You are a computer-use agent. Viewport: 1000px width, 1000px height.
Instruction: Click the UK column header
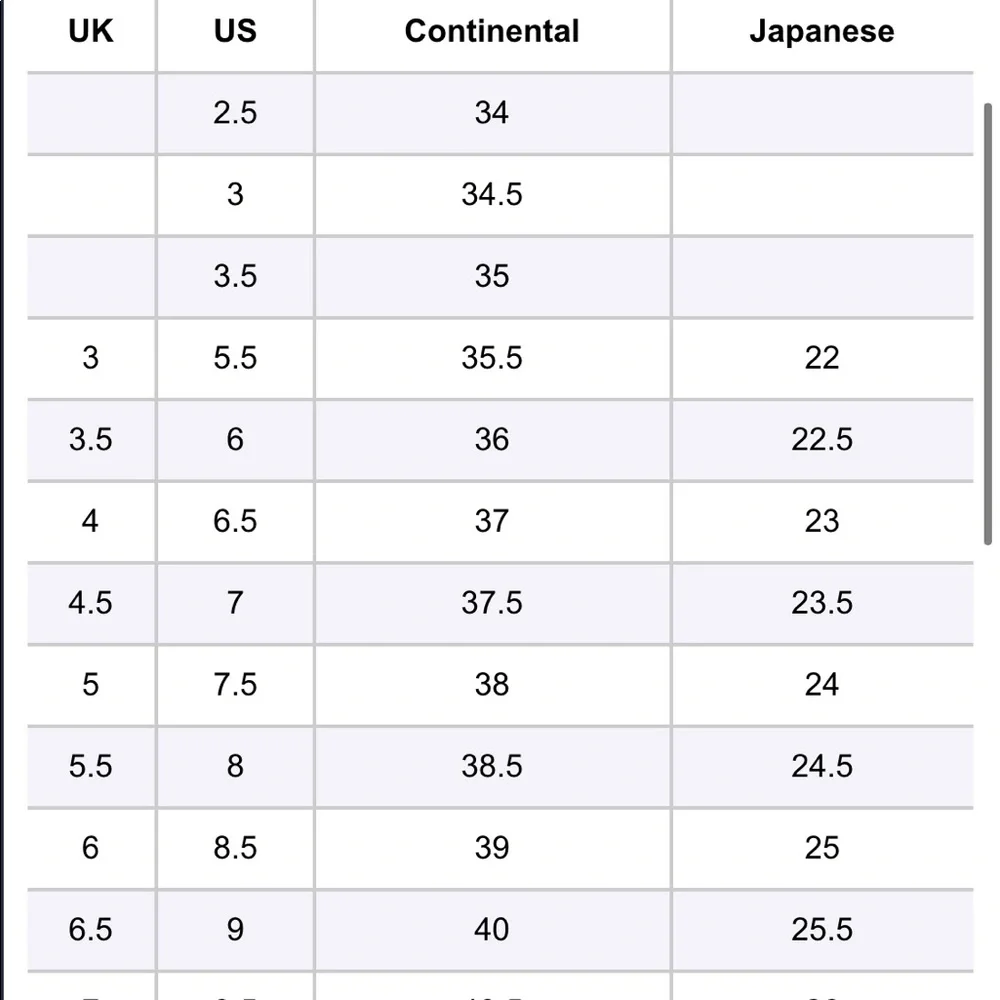point(91,31)
